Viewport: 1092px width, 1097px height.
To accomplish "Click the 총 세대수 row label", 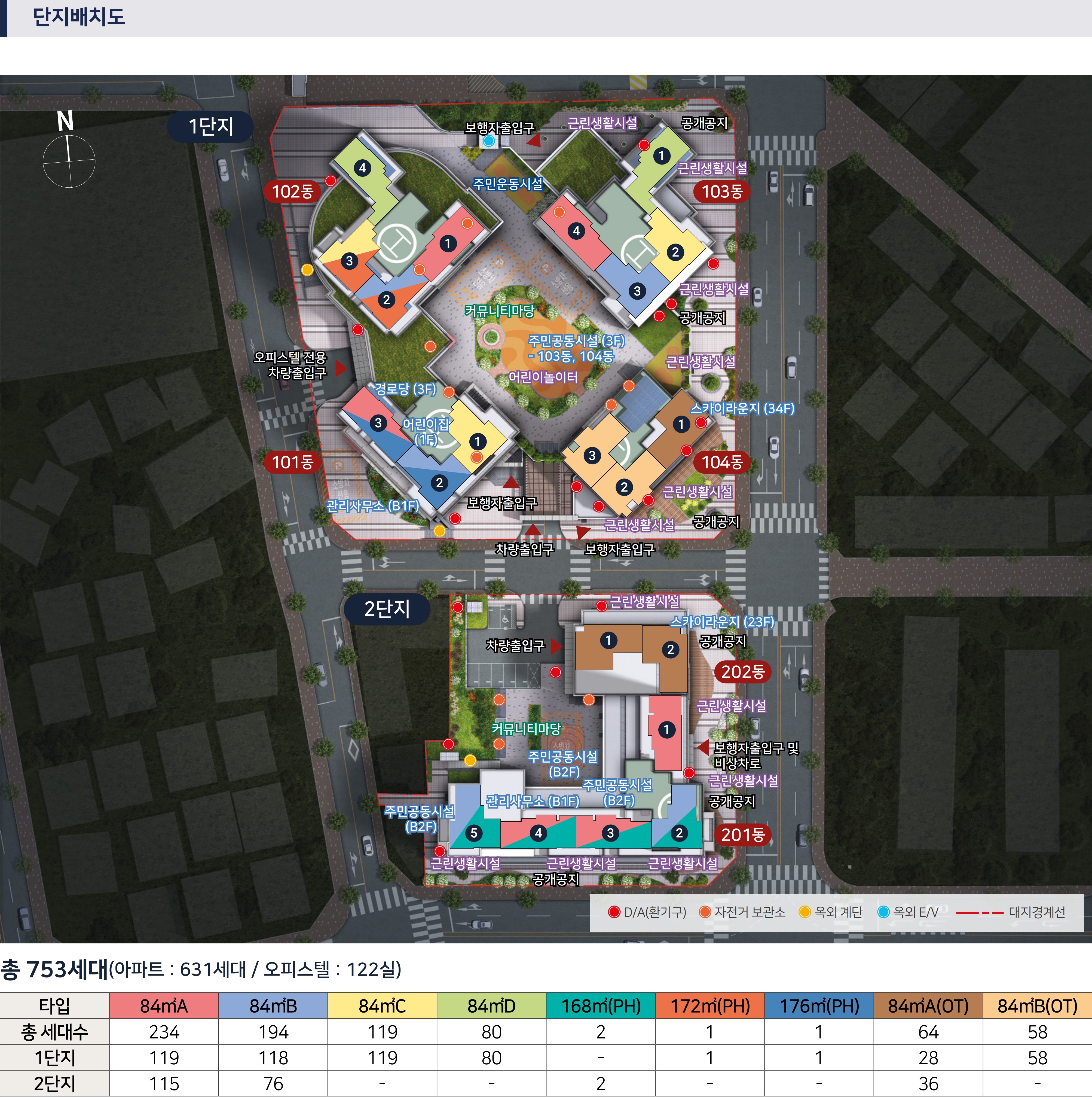I will point(54,1032).
